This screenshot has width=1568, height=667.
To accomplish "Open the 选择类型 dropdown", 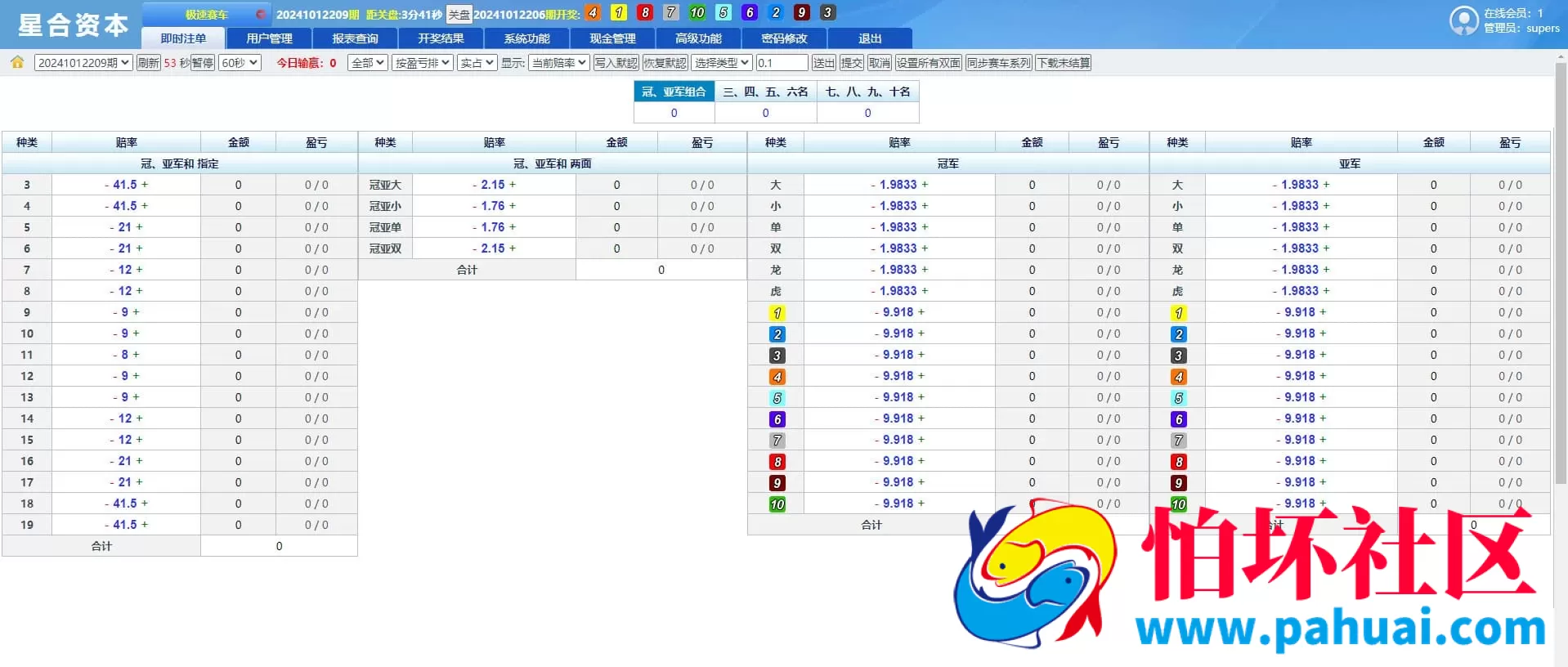I will click(721, 63).
